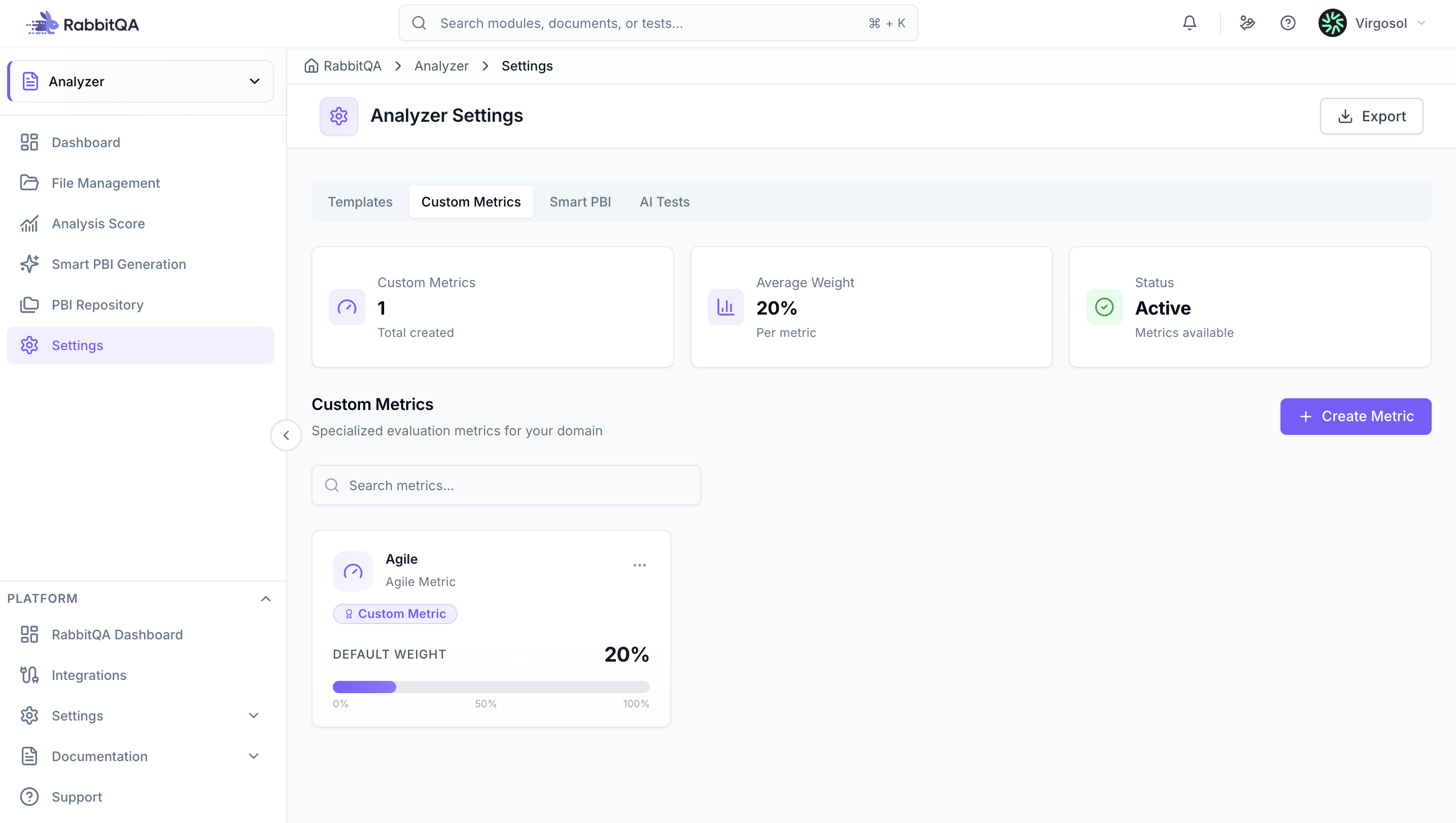Open the Agile card three-dot menu
This screenshot has height=823, width=1456.
639,565
